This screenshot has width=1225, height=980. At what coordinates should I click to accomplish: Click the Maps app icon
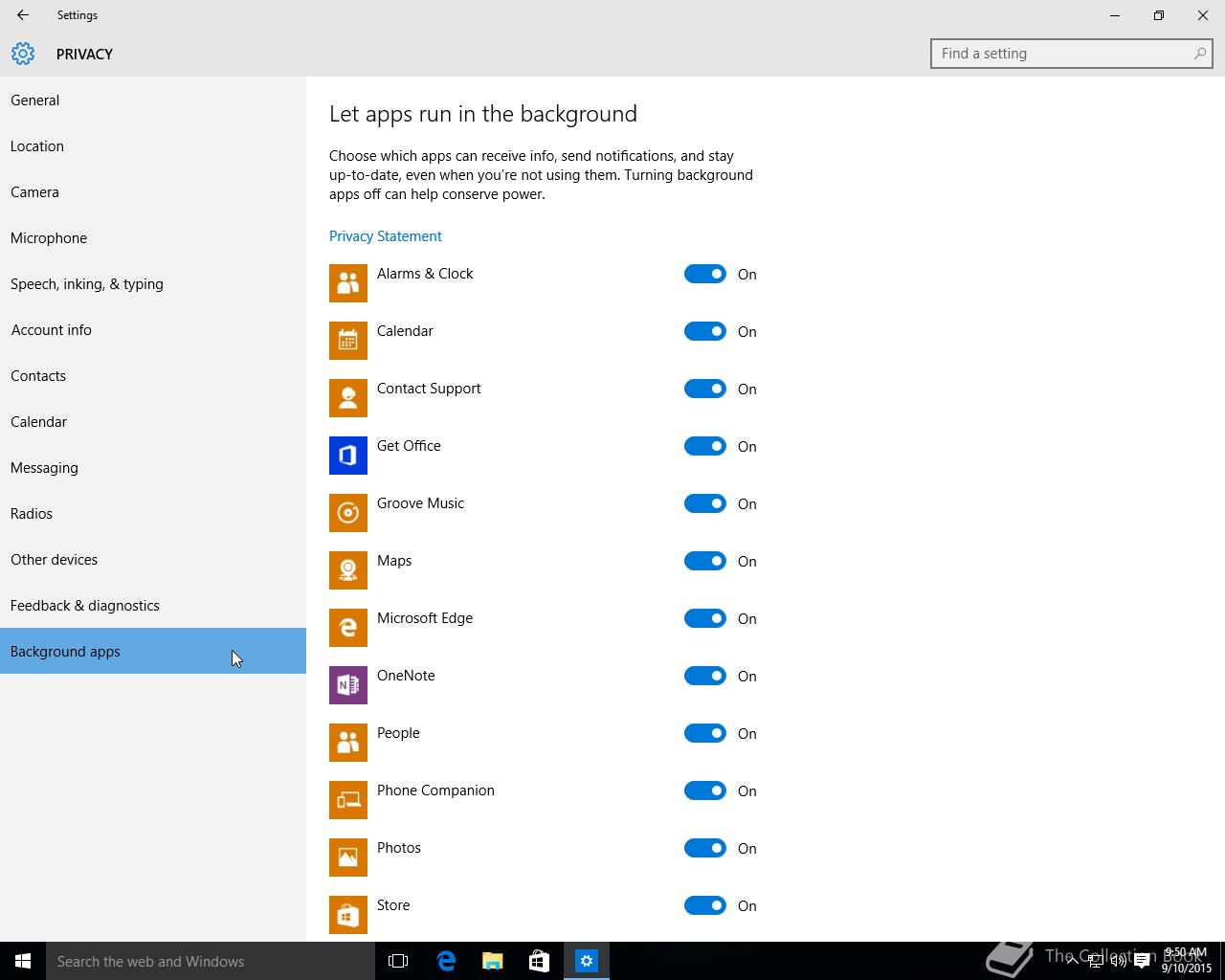tap(348, 570)
